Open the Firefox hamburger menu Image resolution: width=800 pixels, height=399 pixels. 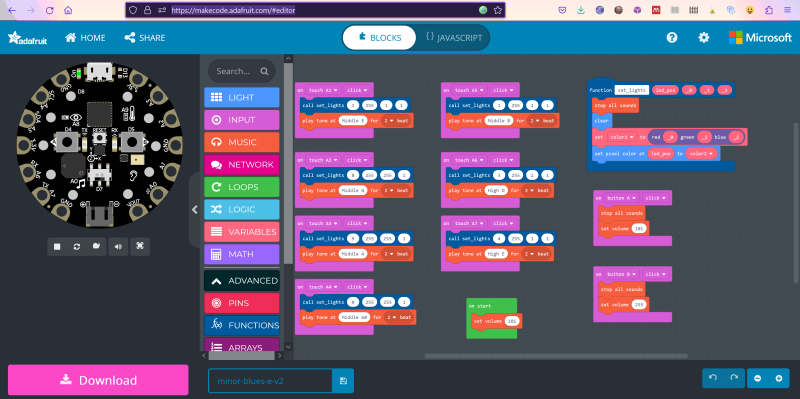tap(788, 10)
